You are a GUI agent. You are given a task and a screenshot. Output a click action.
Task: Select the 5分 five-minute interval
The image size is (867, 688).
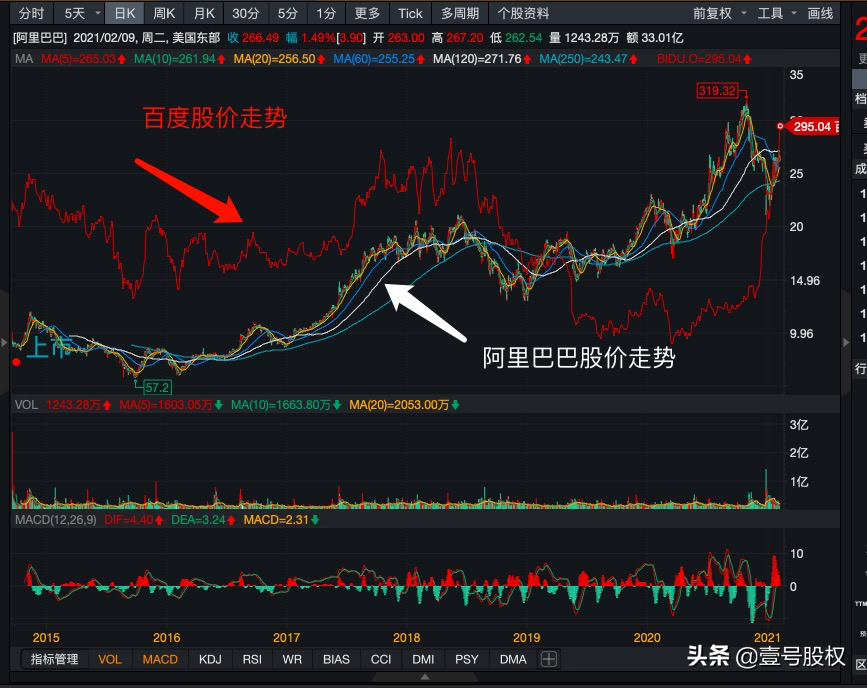point(287,13)
